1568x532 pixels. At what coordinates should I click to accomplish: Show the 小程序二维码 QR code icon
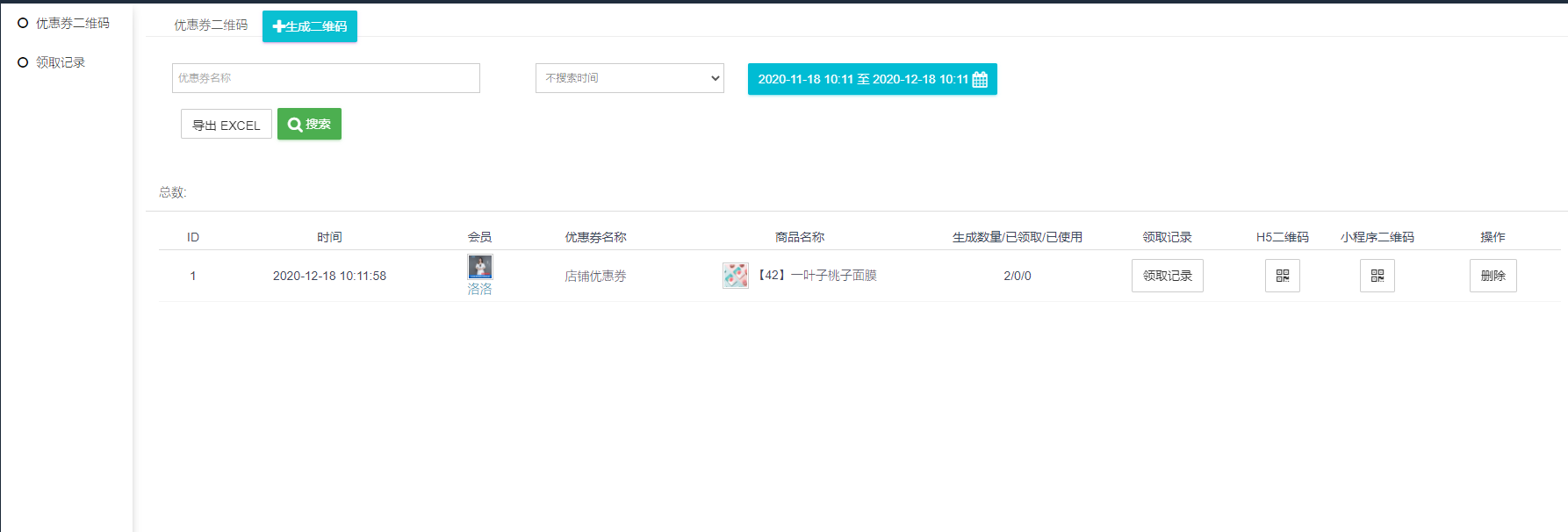click(x=1377, y=276)
